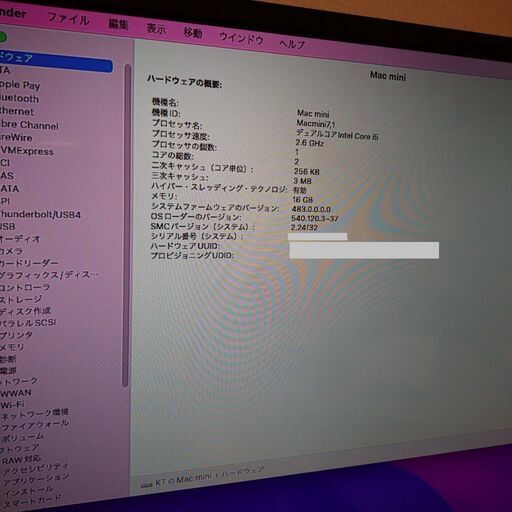Open the 移動 menu

click(x=193, y=33)
